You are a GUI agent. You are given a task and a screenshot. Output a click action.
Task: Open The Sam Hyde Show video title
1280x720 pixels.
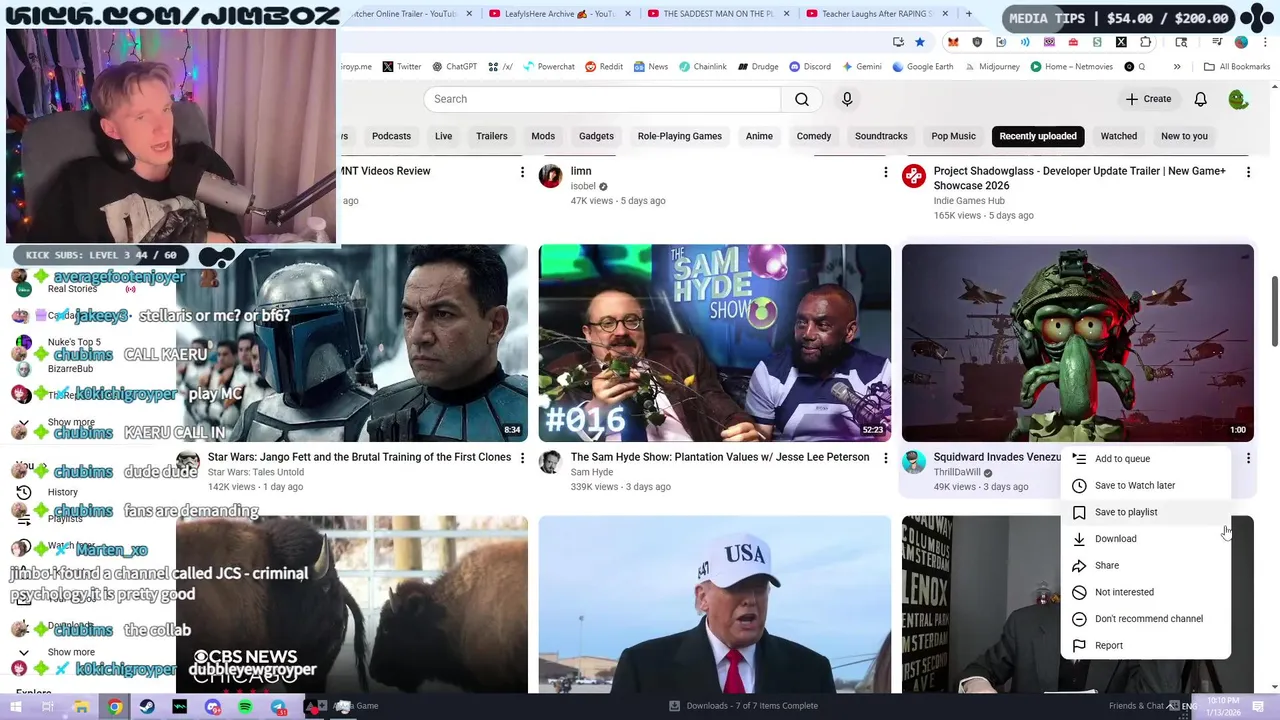(720, 457)
